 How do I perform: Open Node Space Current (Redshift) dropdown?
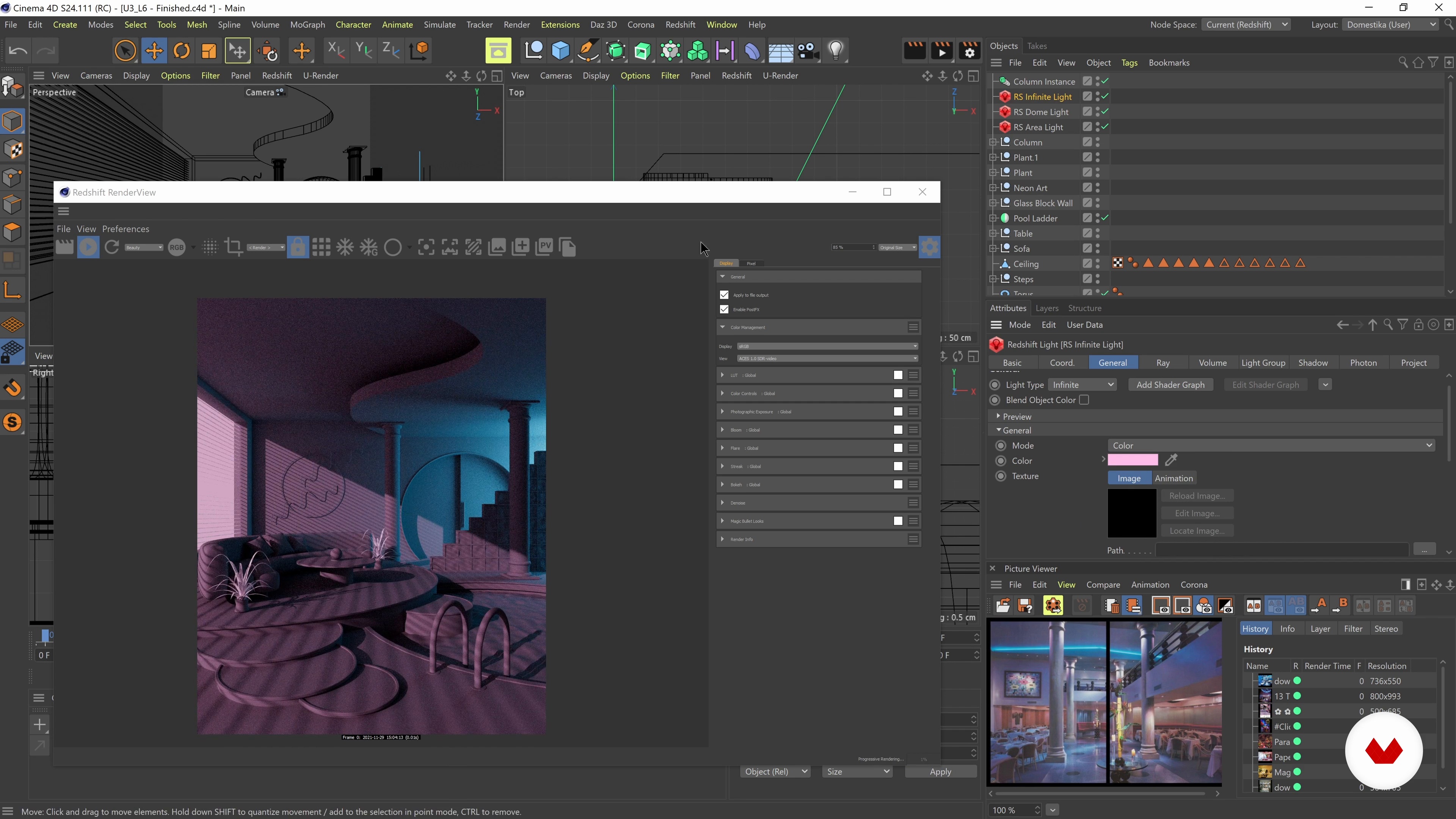[1245, 25]
